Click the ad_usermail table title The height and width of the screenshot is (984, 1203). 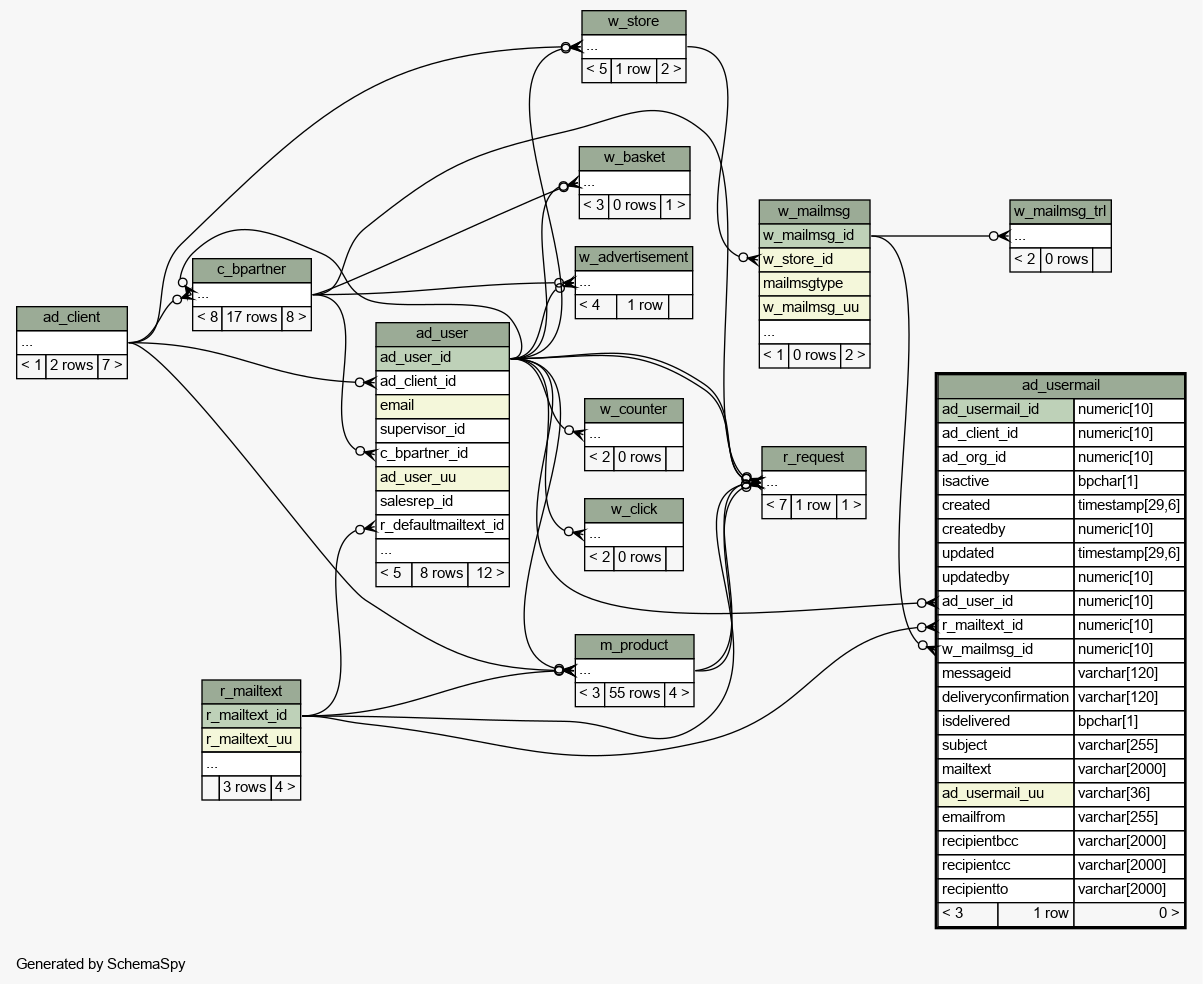[x=1060, y=386]
